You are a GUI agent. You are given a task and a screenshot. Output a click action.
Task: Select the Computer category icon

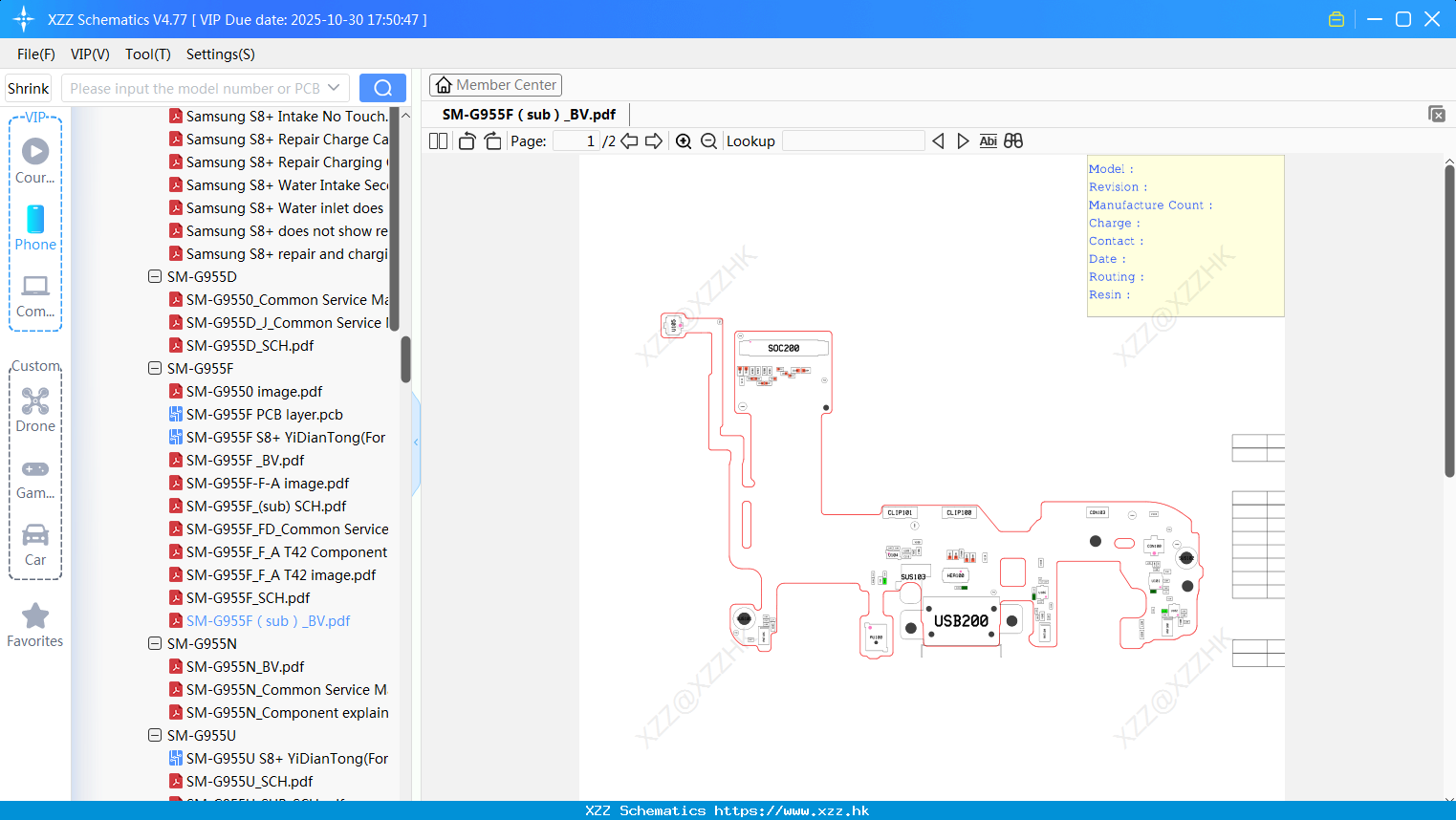(x=35, y=295)
